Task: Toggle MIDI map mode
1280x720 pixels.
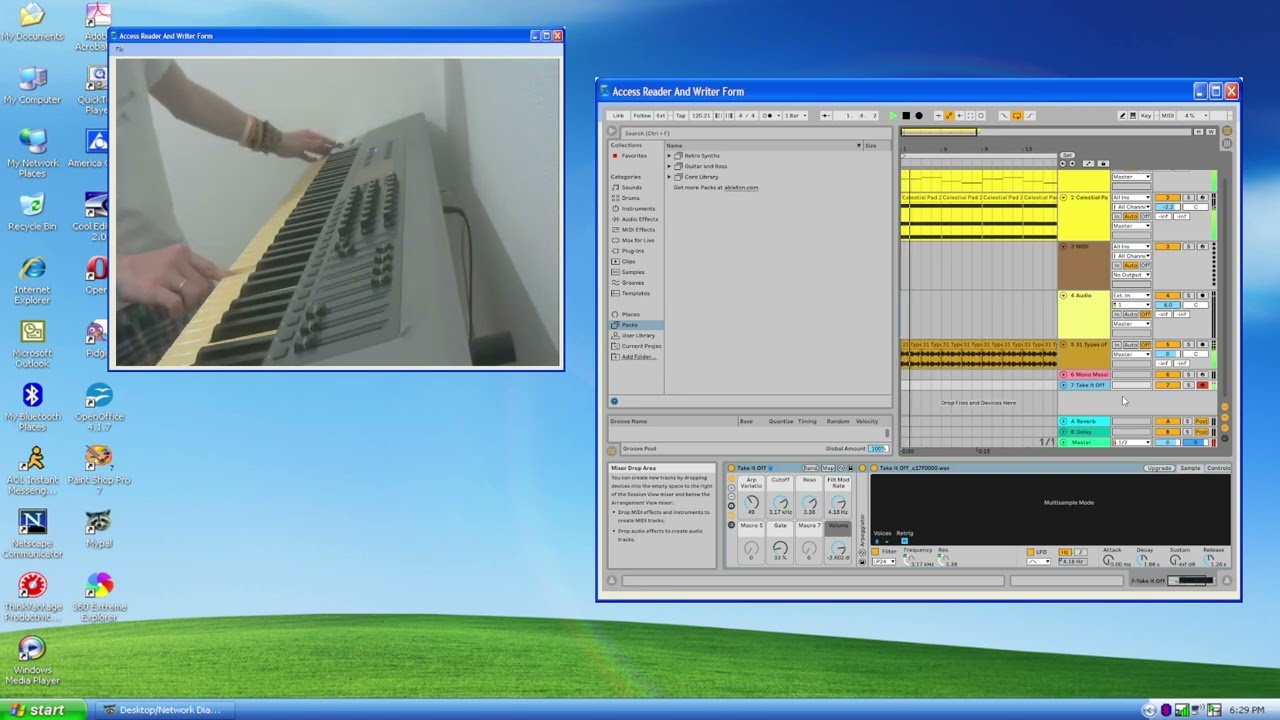Action: click(x=1167, y=115)
